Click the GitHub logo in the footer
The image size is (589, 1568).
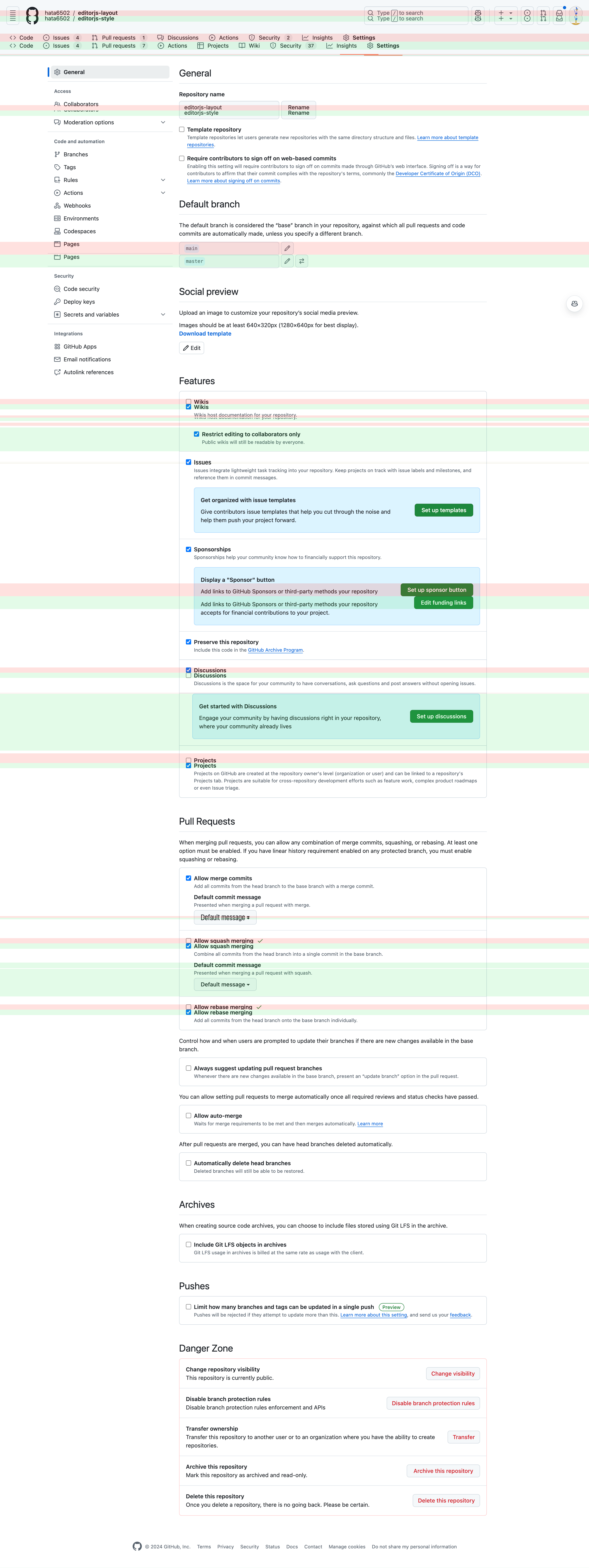[x=137, y=1546]
